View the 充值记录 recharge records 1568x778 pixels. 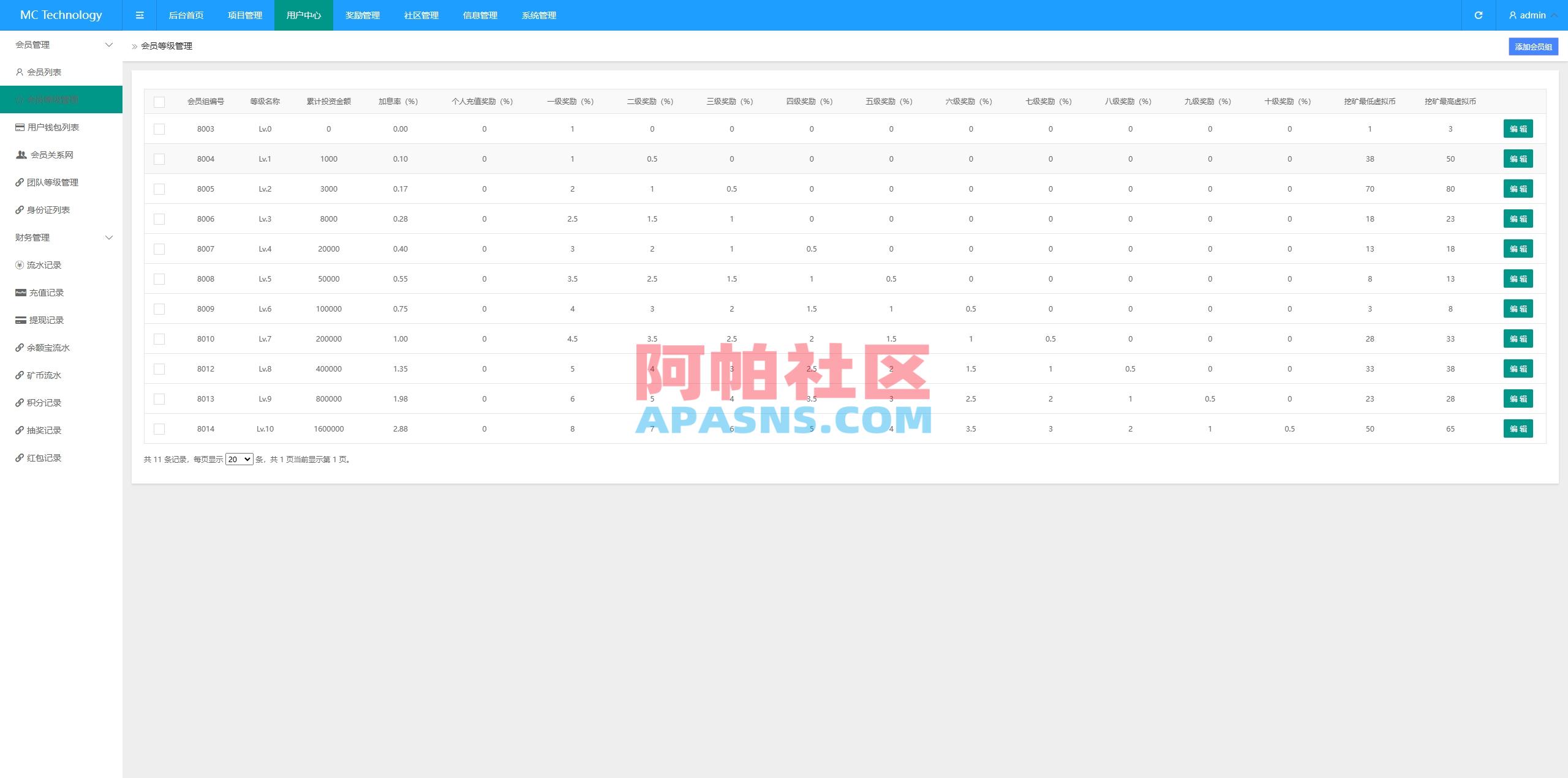click(47, 293)
